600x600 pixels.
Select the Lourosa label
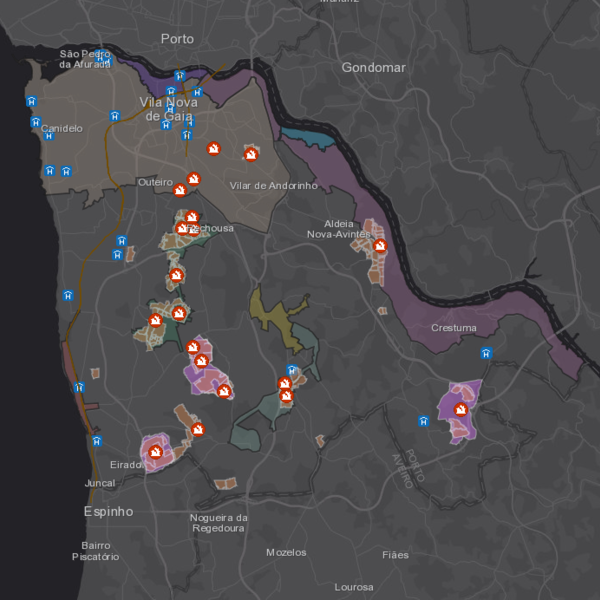354,587
